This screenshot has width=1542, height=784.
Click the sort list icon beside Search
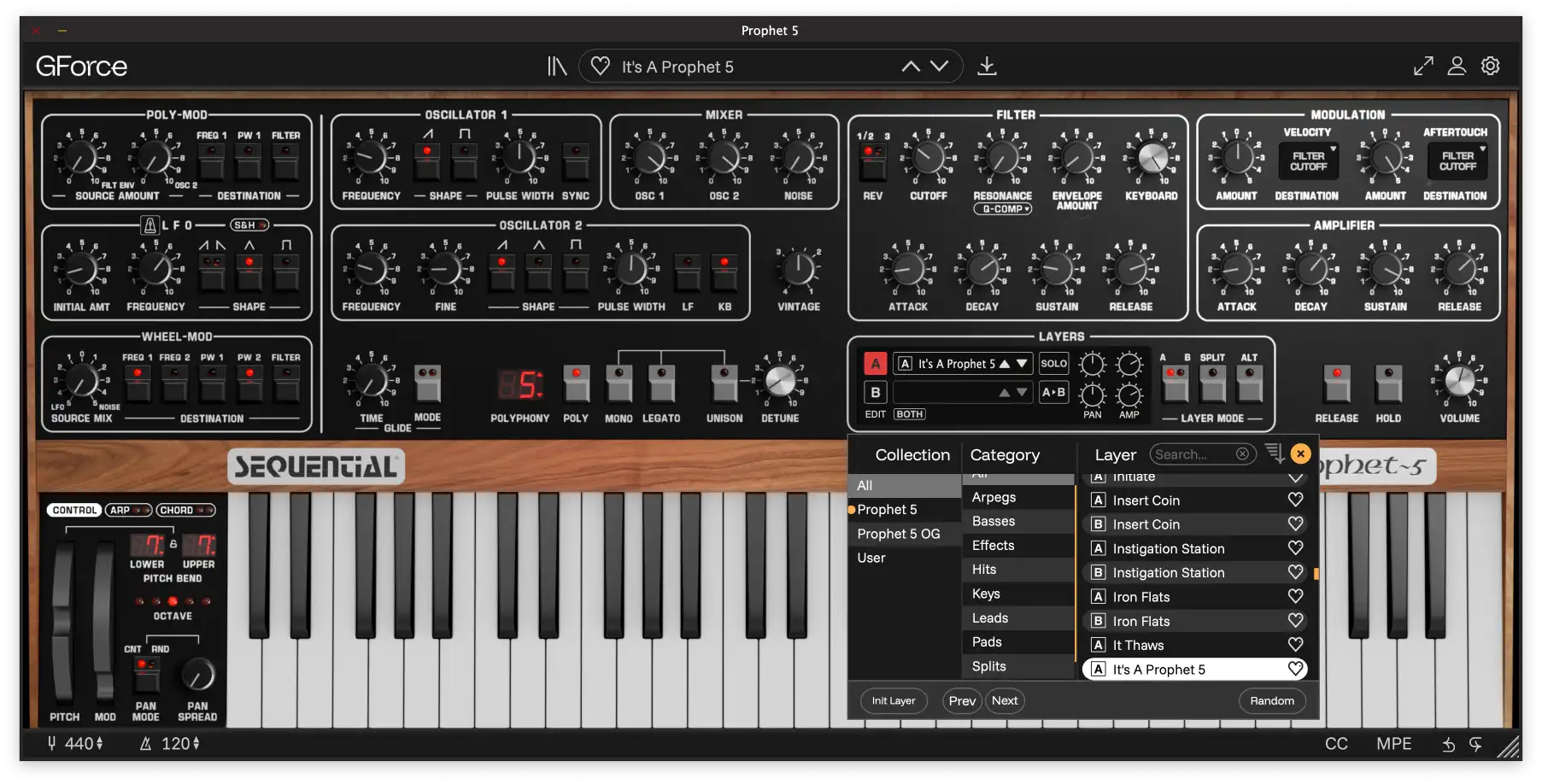pos(1275,453)
